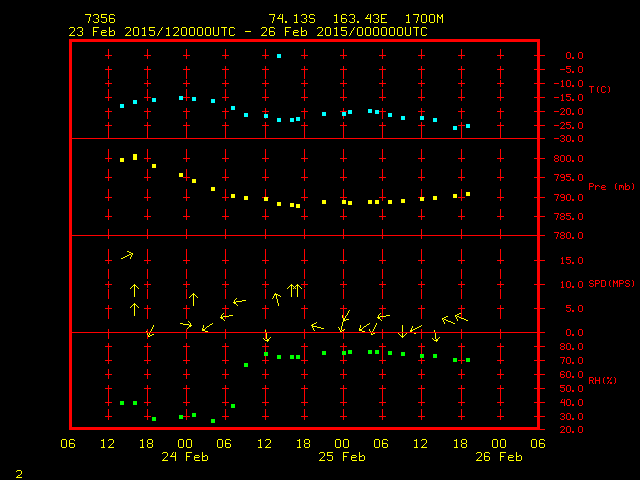Screen dimensions: 640x480
Task: Click the station ID 7356 in header
Action: [100, 19]
